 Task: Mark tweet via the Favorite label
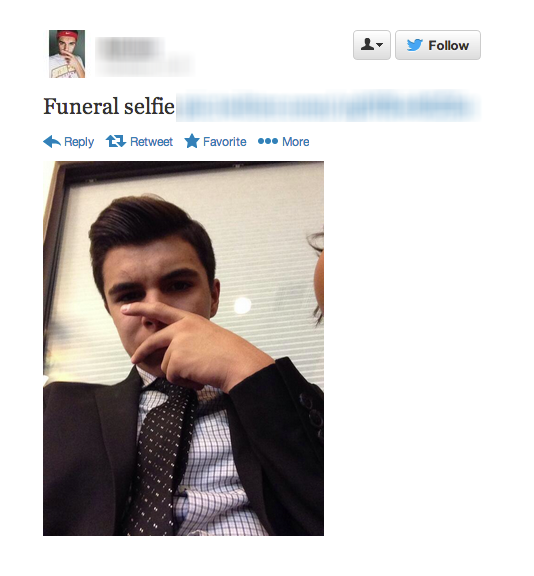(225, 141)
